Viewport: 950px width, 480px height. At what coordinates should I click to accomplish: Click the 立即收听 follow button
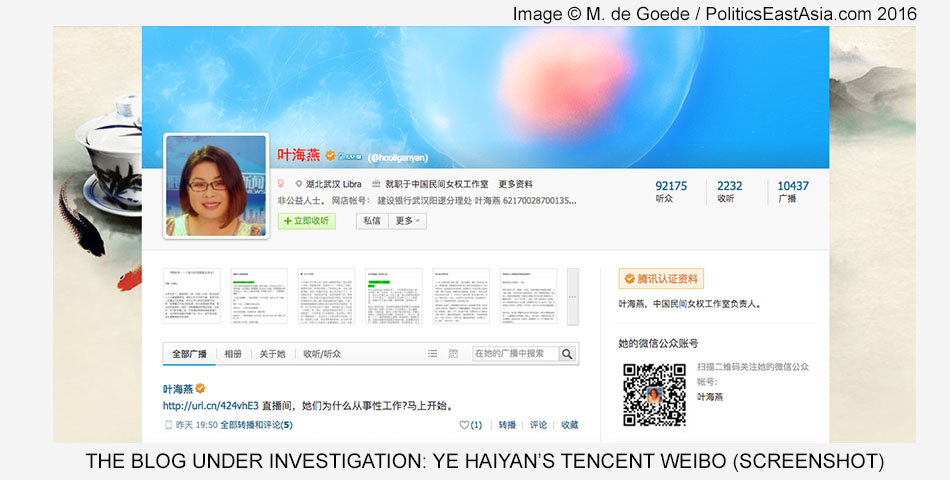point(307,221)
